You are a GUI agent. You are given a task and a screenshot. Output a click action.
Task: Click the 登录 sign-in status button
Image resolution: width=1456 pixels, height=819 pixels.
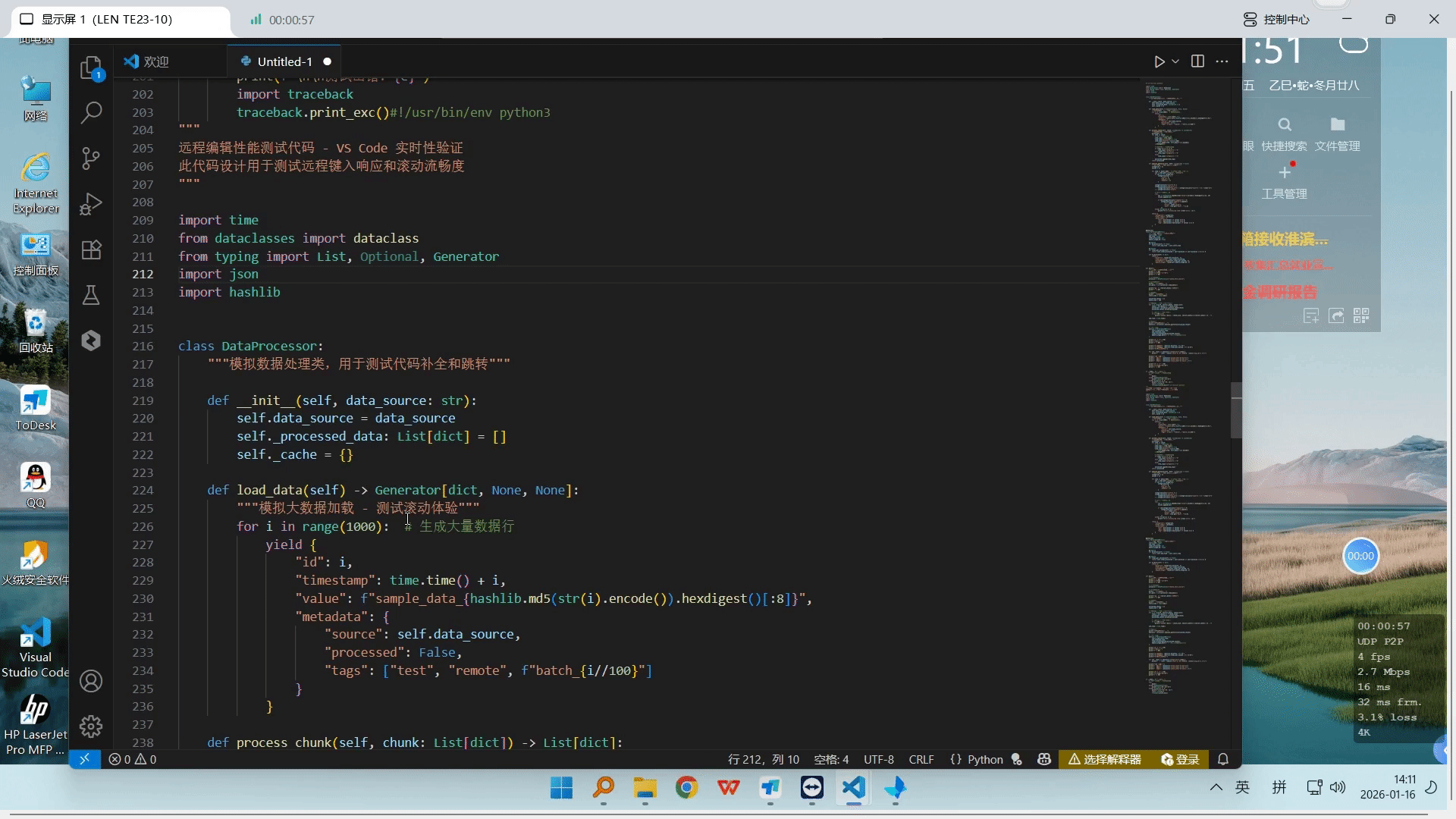coord(1181,759)
